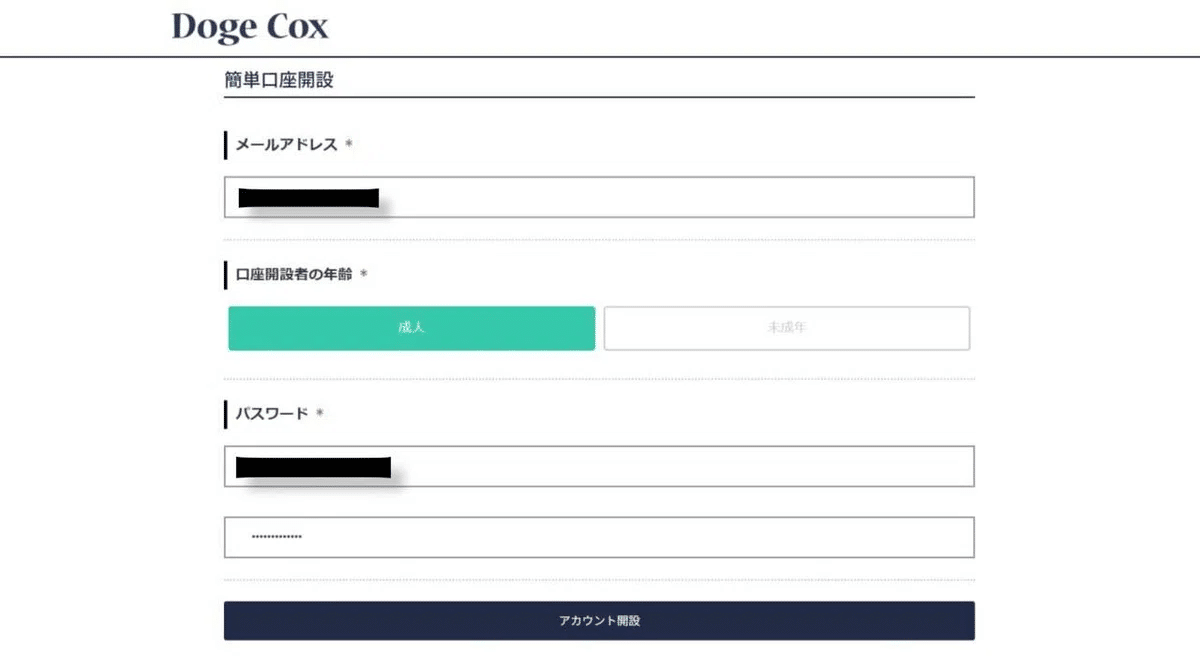Click the asterisk beside パスワード

point(320,413)
